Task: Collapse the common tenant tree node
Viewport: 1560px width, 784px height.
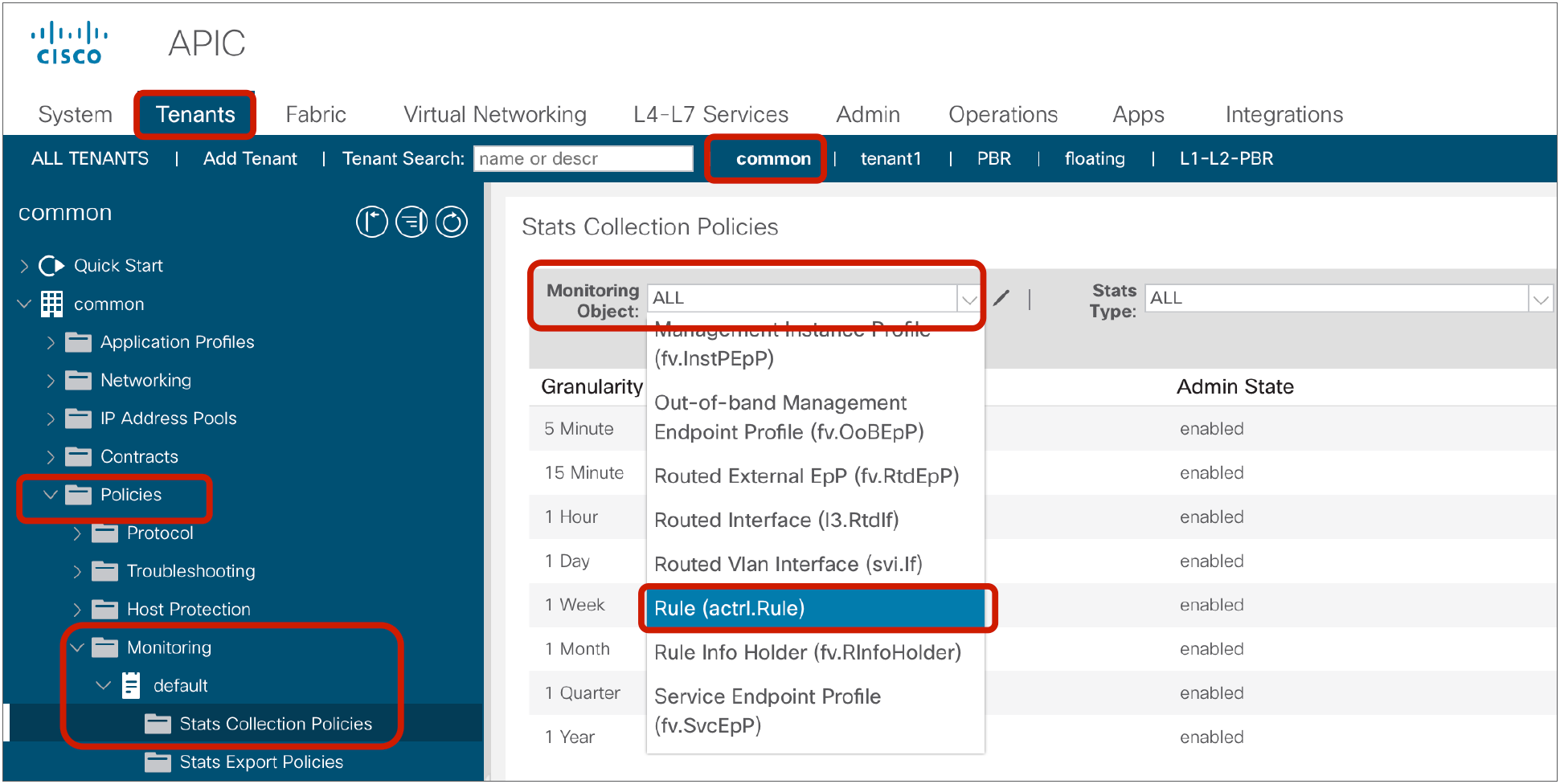Action: (24, 304)
